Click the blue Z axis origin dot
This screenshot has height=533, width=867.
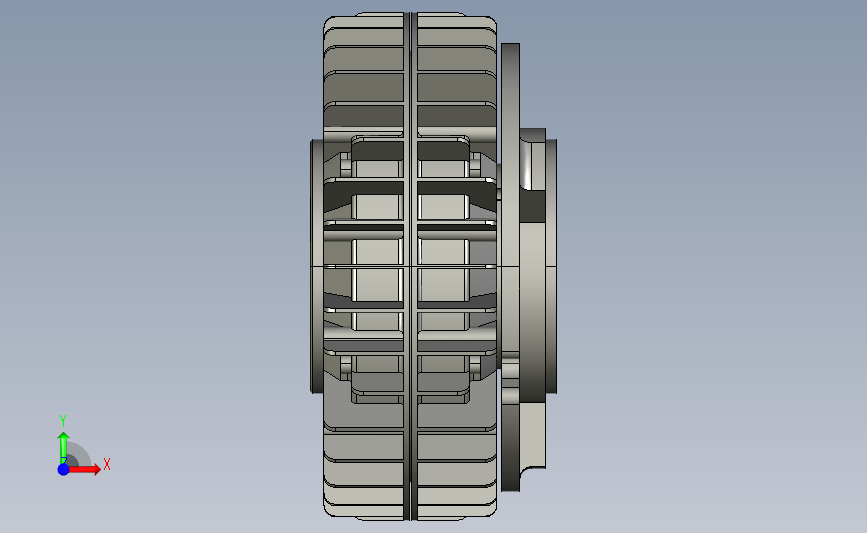63,469
